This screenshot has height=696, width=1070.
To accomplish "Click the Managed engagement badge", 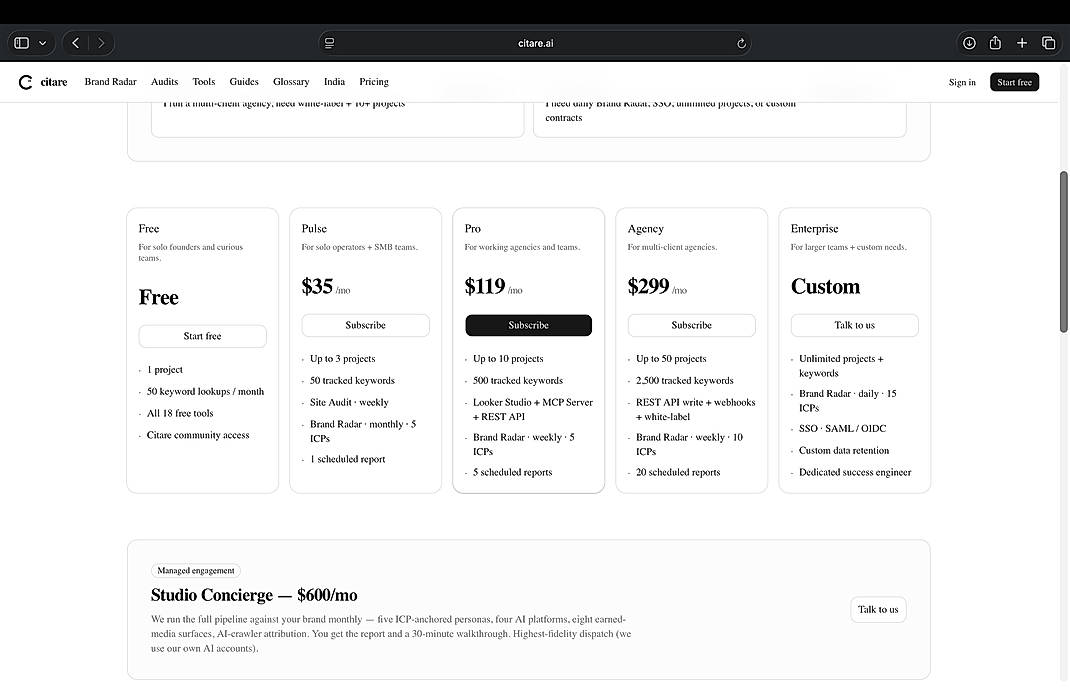I will point(196,570).
